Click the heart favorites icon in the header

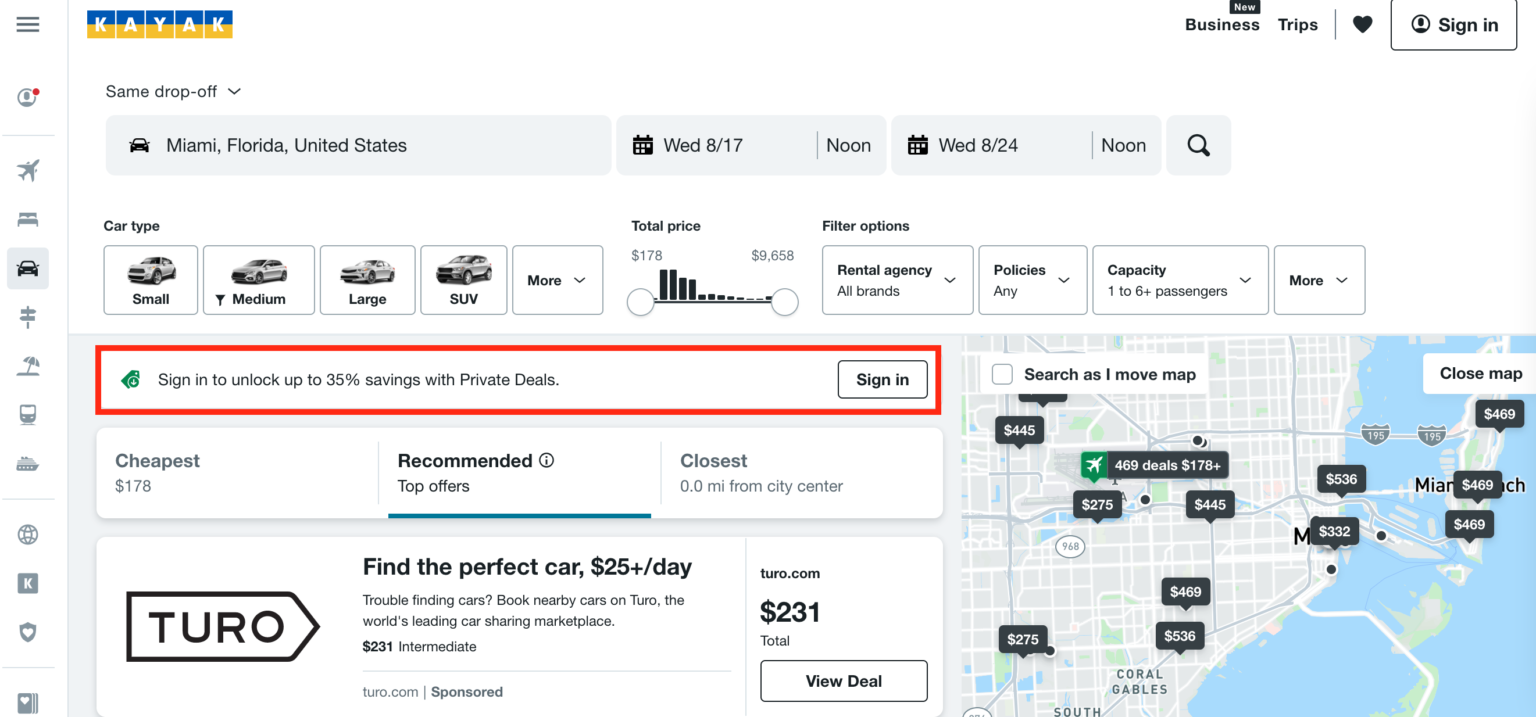tap(1361, 24)
